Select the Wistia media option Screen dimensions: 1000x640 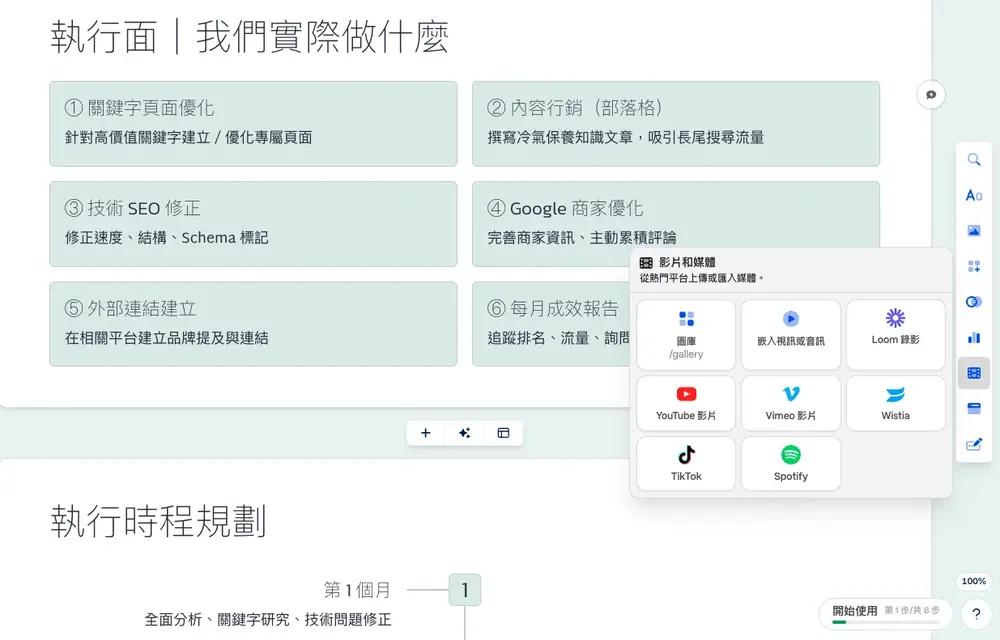[x=895, y=403]
